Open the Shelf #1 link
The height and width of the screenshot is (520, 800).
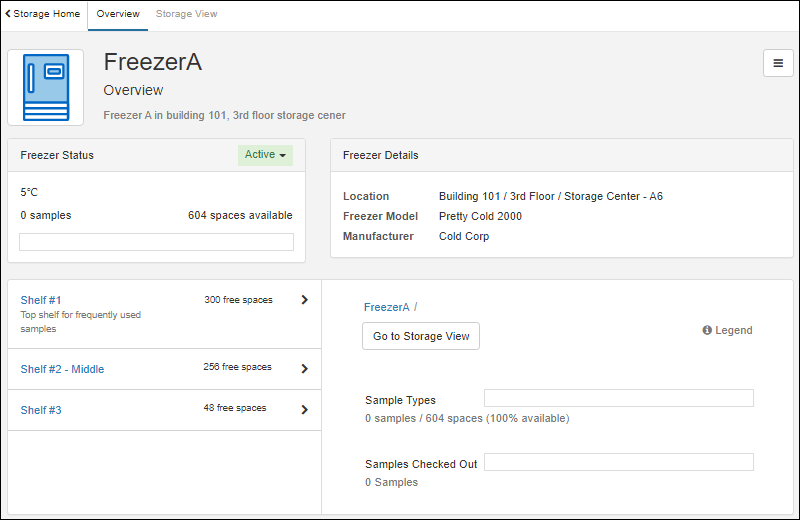[41, 300]
